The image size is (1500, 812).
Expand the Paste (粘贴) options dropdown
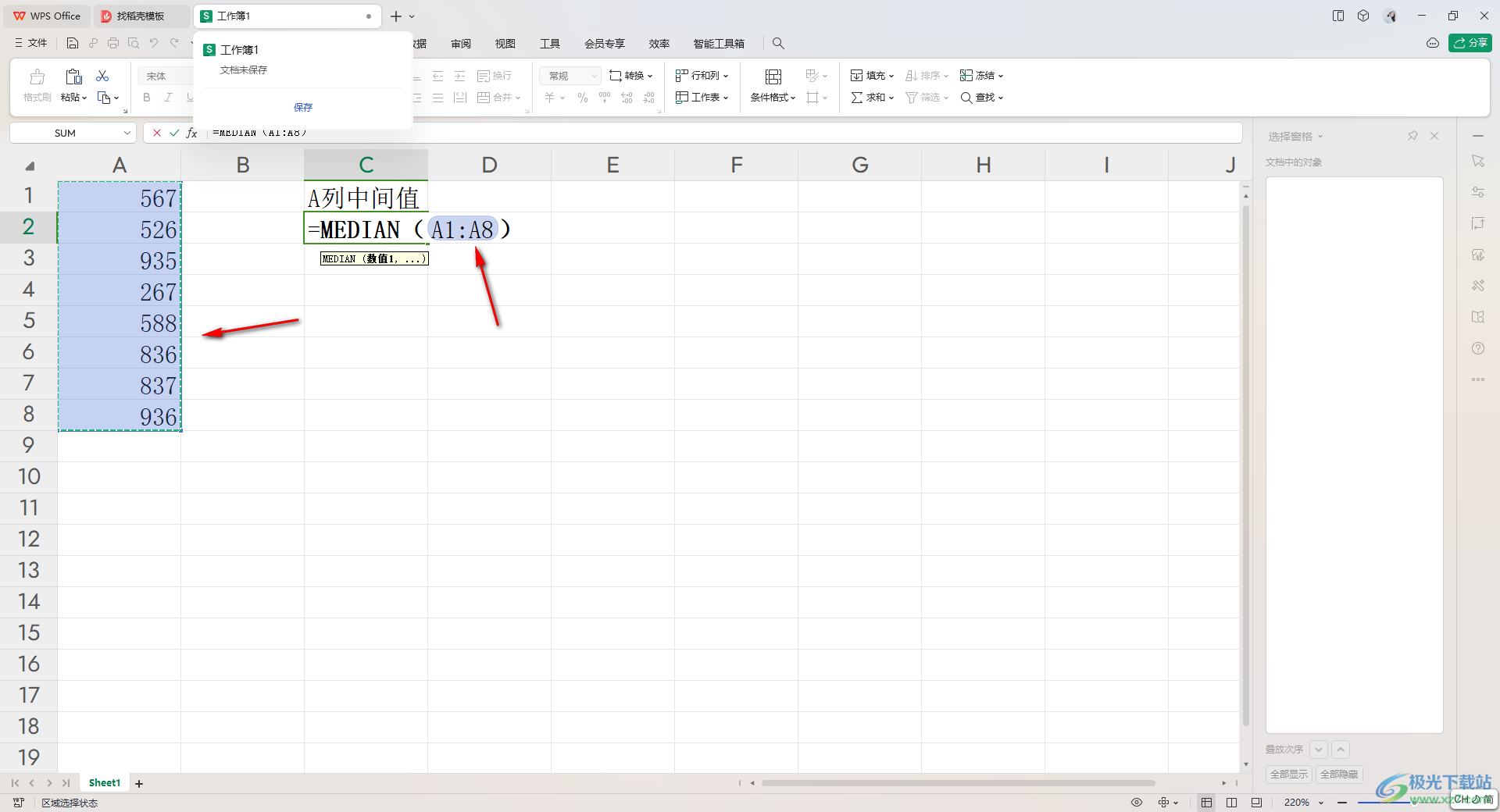click(x=74, y=98)
